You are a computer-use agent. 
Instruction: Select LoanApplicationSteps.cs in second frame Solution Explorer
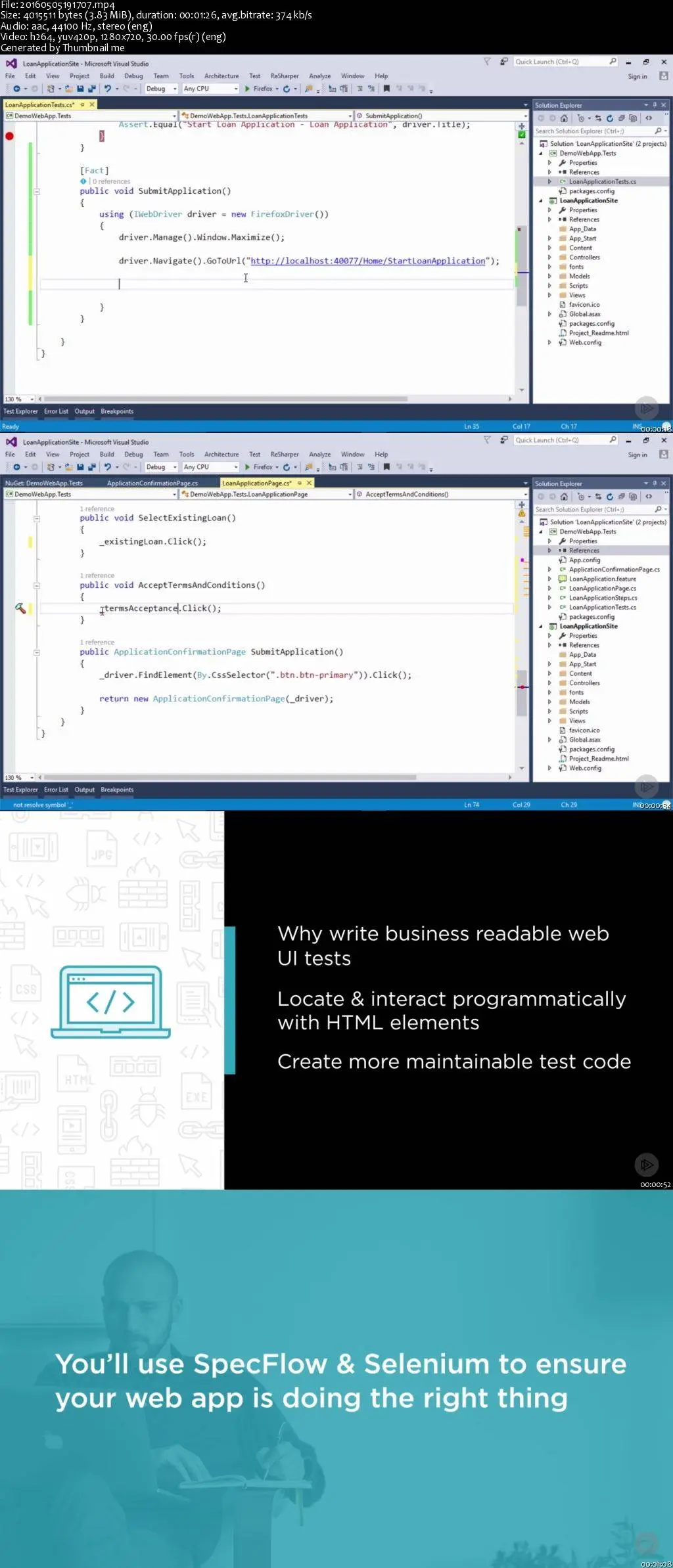[603, 598]
